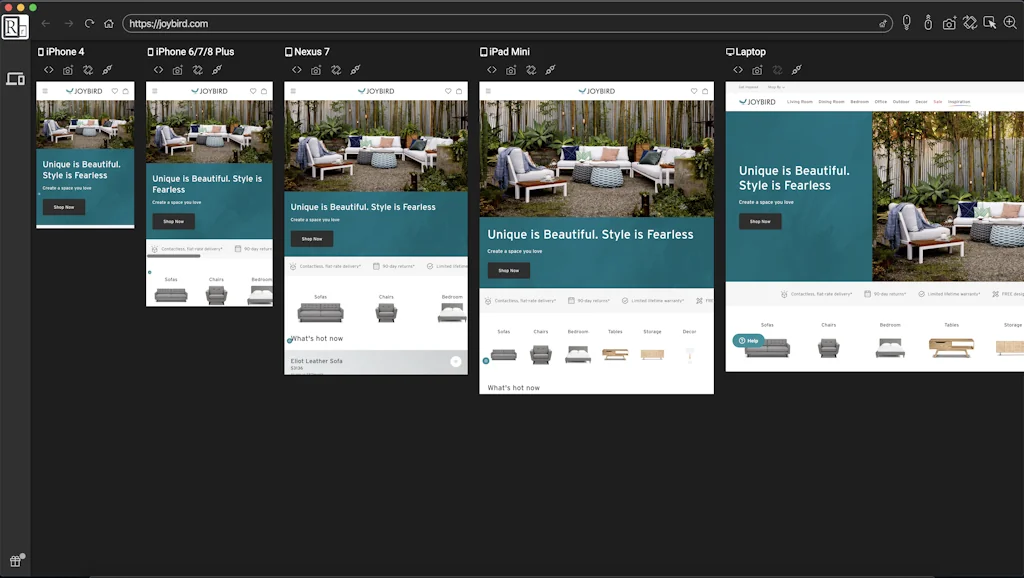Screen dimensions: 1024x578
Task: Open the Sale menu item on Laptop preview
Action: tap(937, 102)
